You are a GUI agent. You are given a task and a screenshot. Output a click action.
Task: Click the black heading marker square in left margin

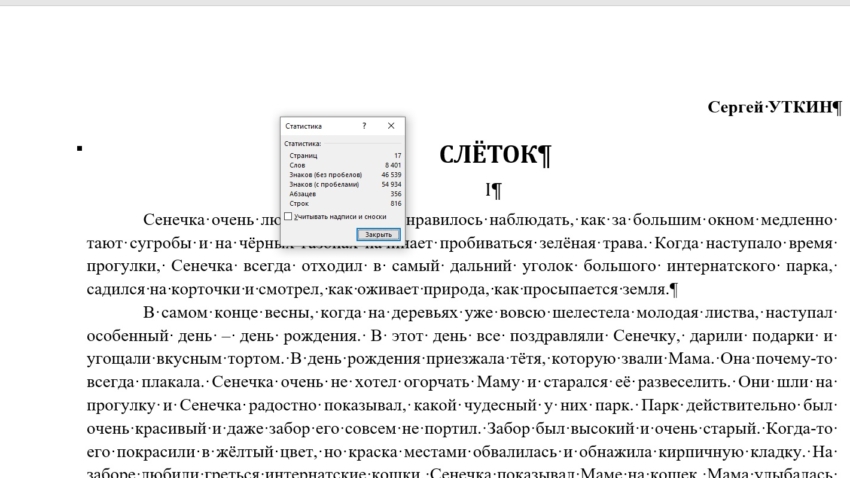(x=80, y=149)
